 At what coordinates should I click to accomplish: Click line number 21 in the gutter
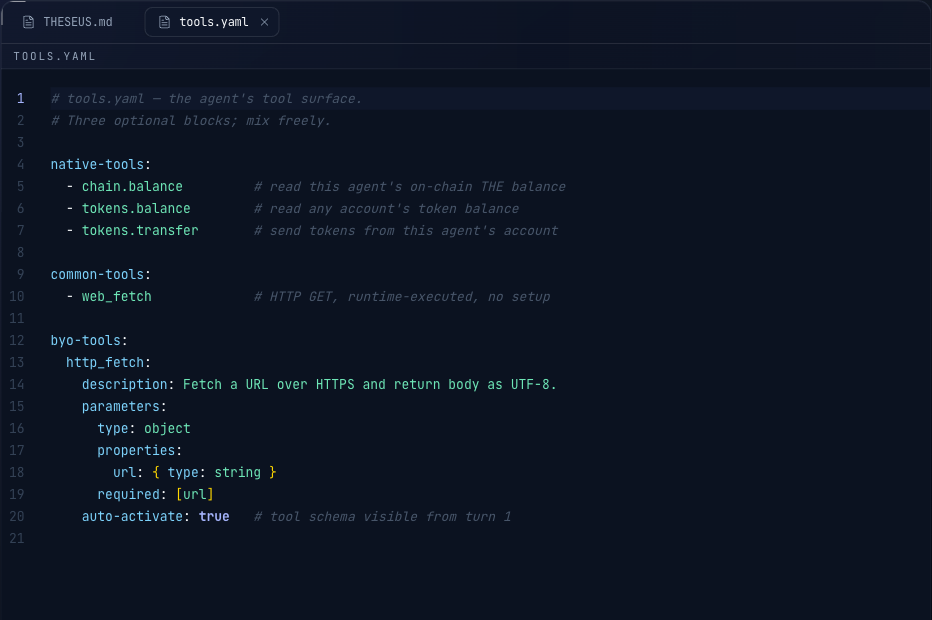point(17,538)
